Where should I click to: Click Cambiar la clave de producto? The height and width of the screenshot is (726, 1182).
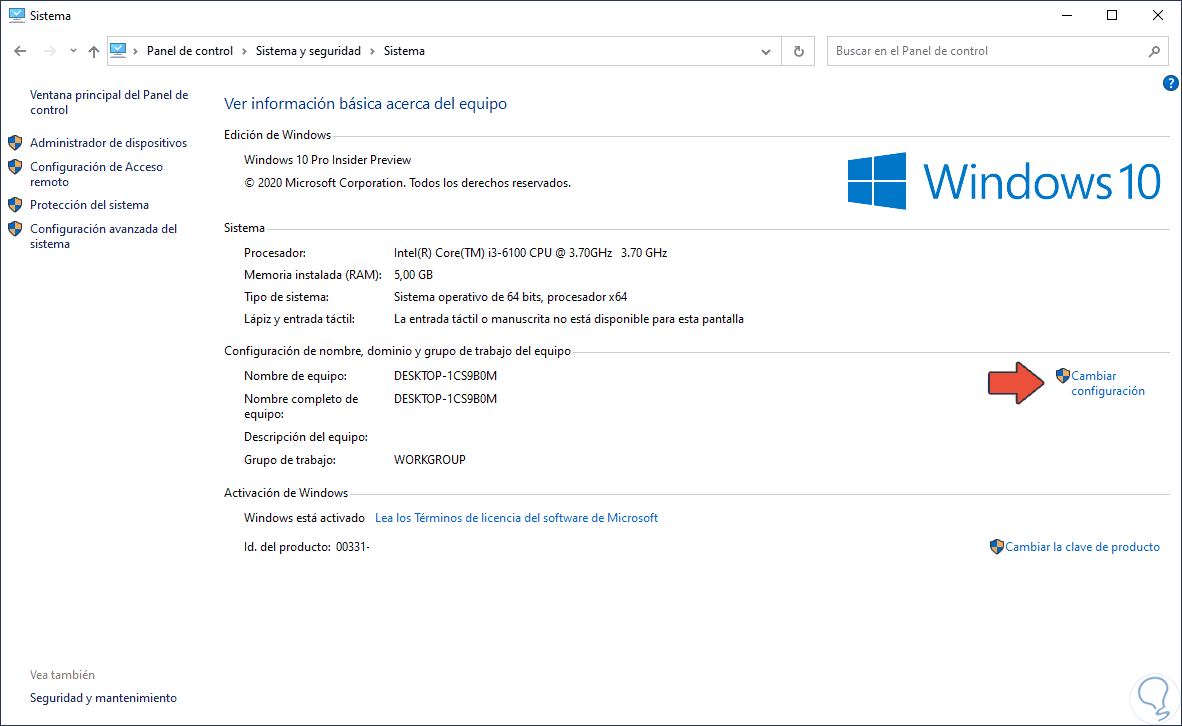tap(1082, 547)
